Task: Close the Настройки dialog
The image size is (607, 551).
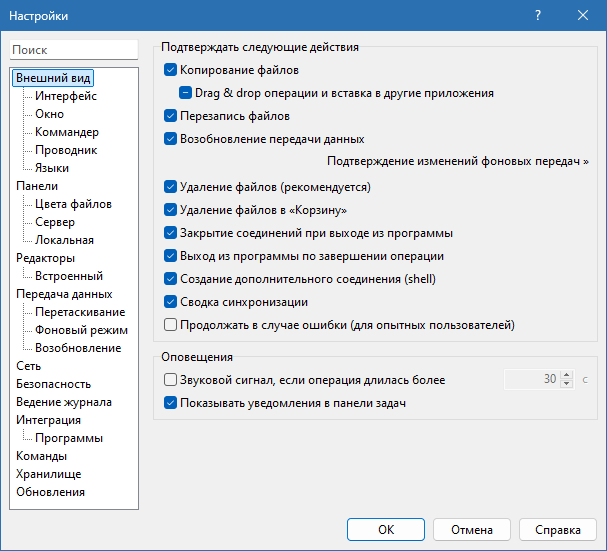Action: (x=583, y=15)
